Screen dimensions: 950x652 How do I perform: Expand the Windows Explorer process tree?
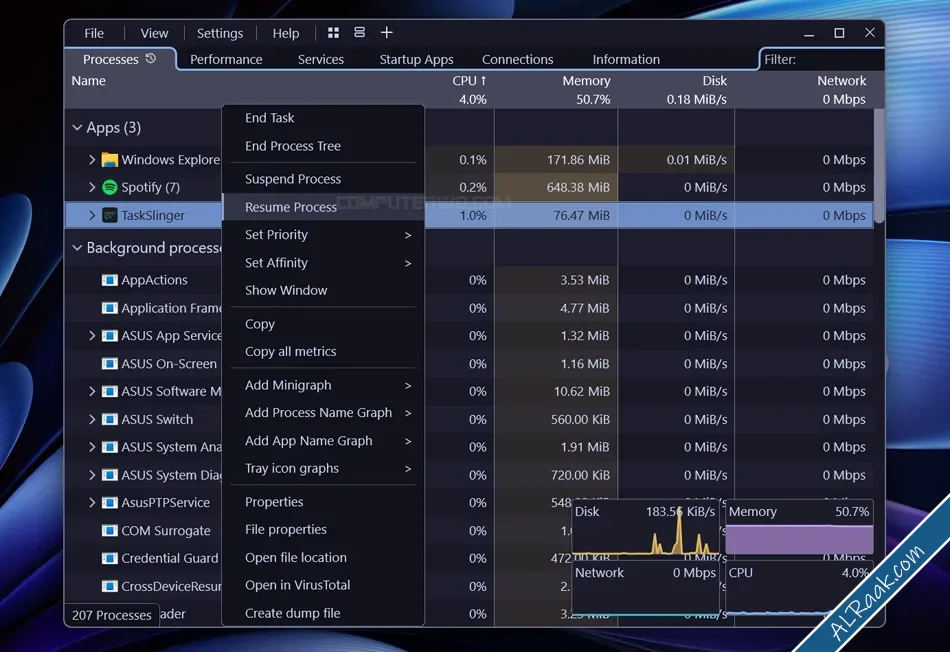(x=92, y=159)
